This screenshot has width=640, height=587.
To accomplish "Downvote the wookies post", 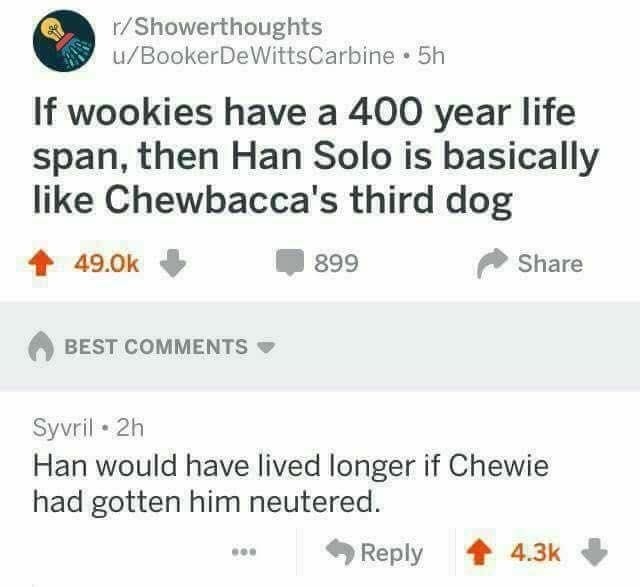I will pyautogui.click(x=173, y=264).
